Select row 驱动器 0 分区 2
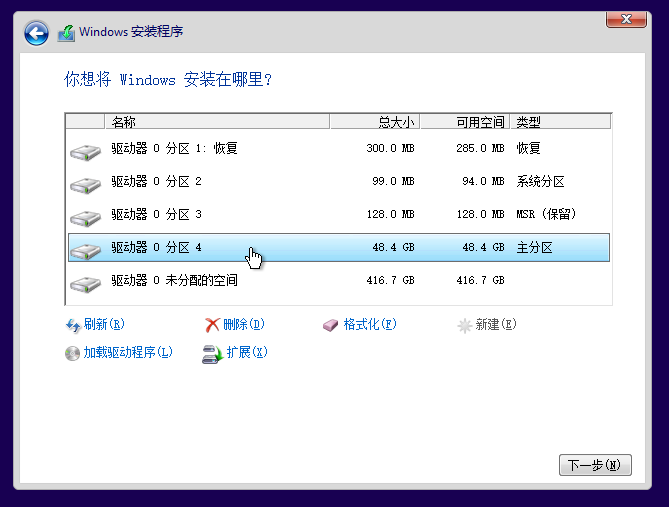669x507 pixels. [x=339, y=181]
